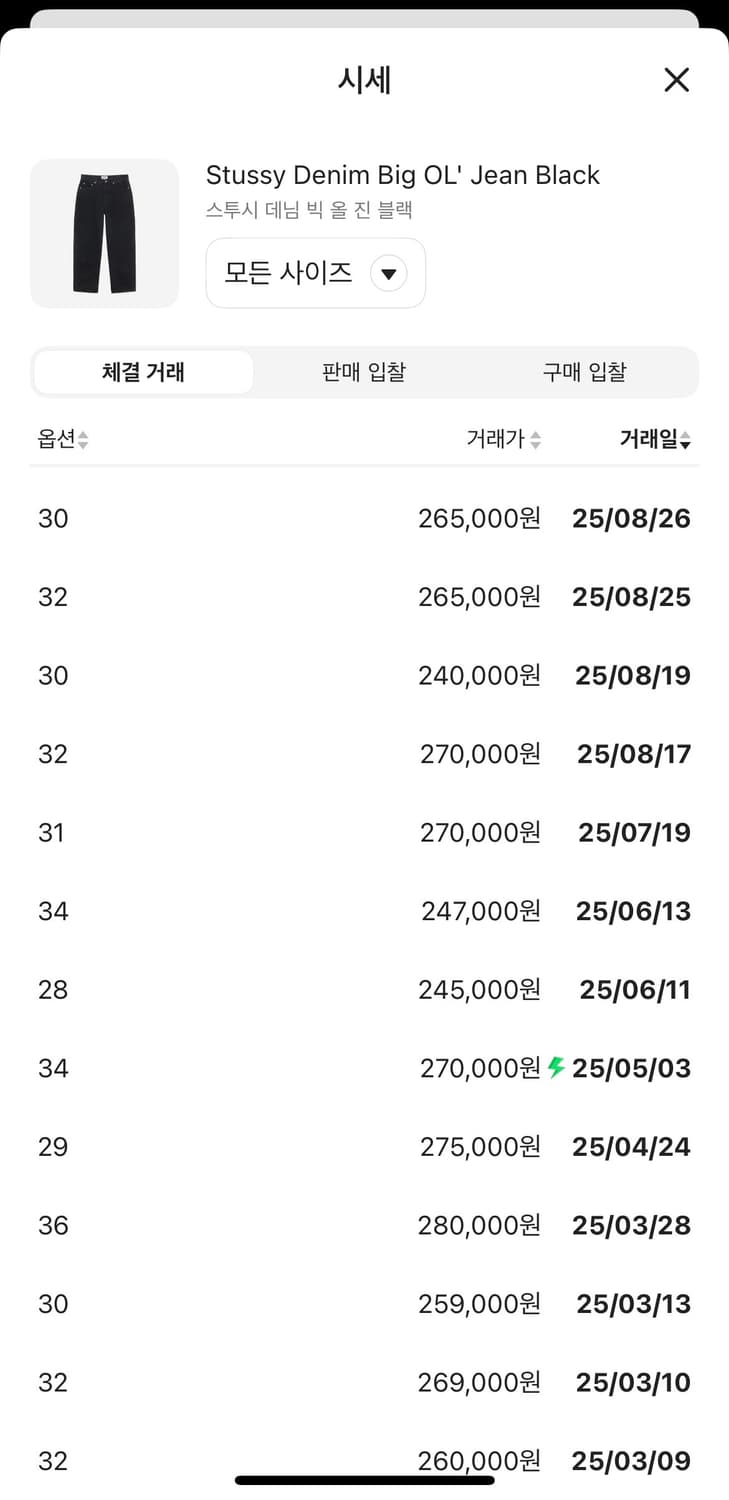Tap the home indicator bar at bottom
Screen dimensions: 729x1500
364,1480
